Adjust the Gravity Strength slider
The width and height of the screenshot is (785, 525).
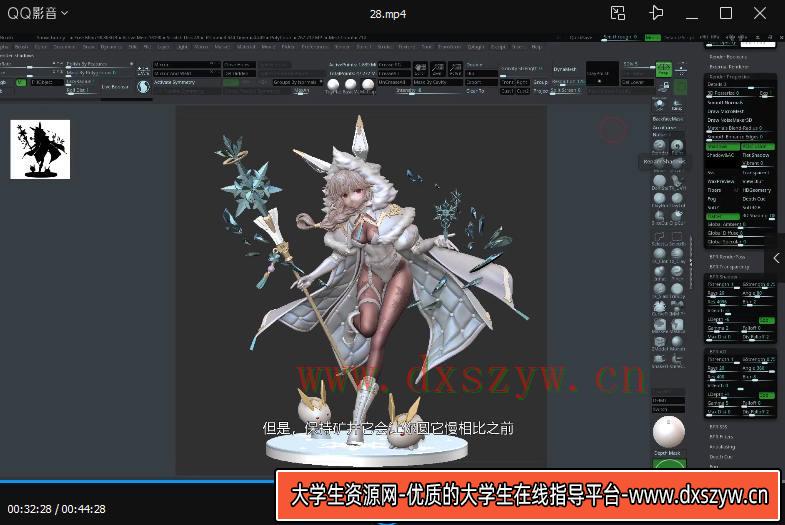click(522, 70)
